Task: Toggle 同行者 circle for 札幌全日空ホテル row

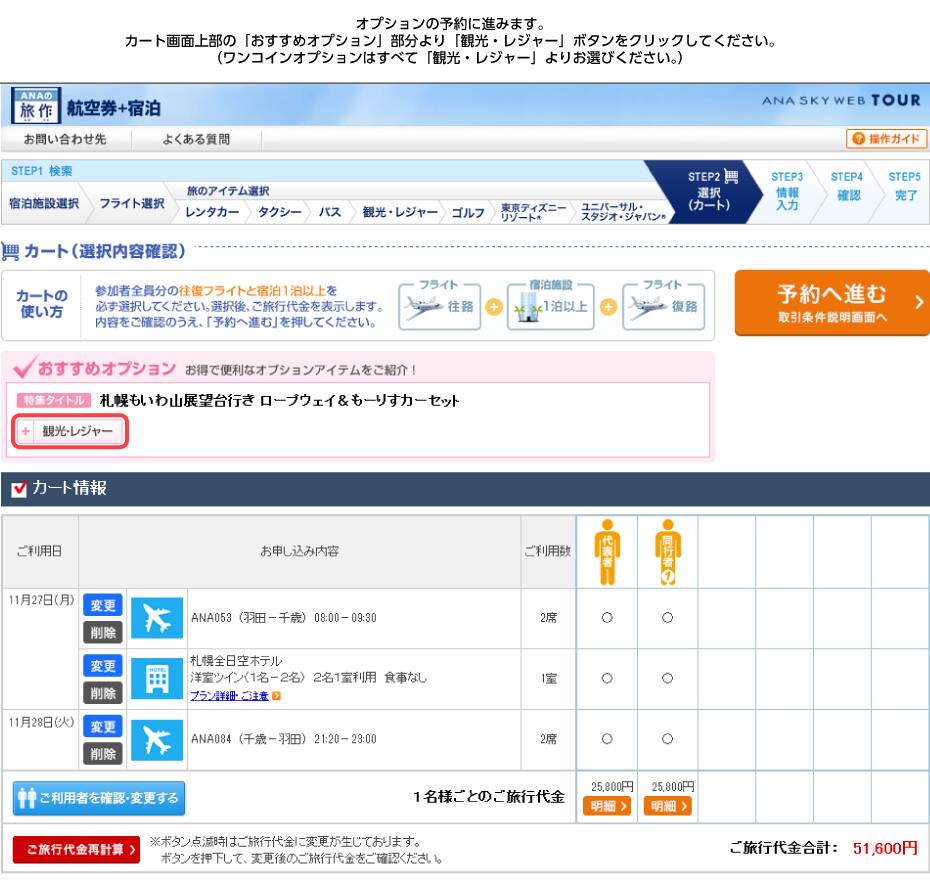Action: [667, 678]
